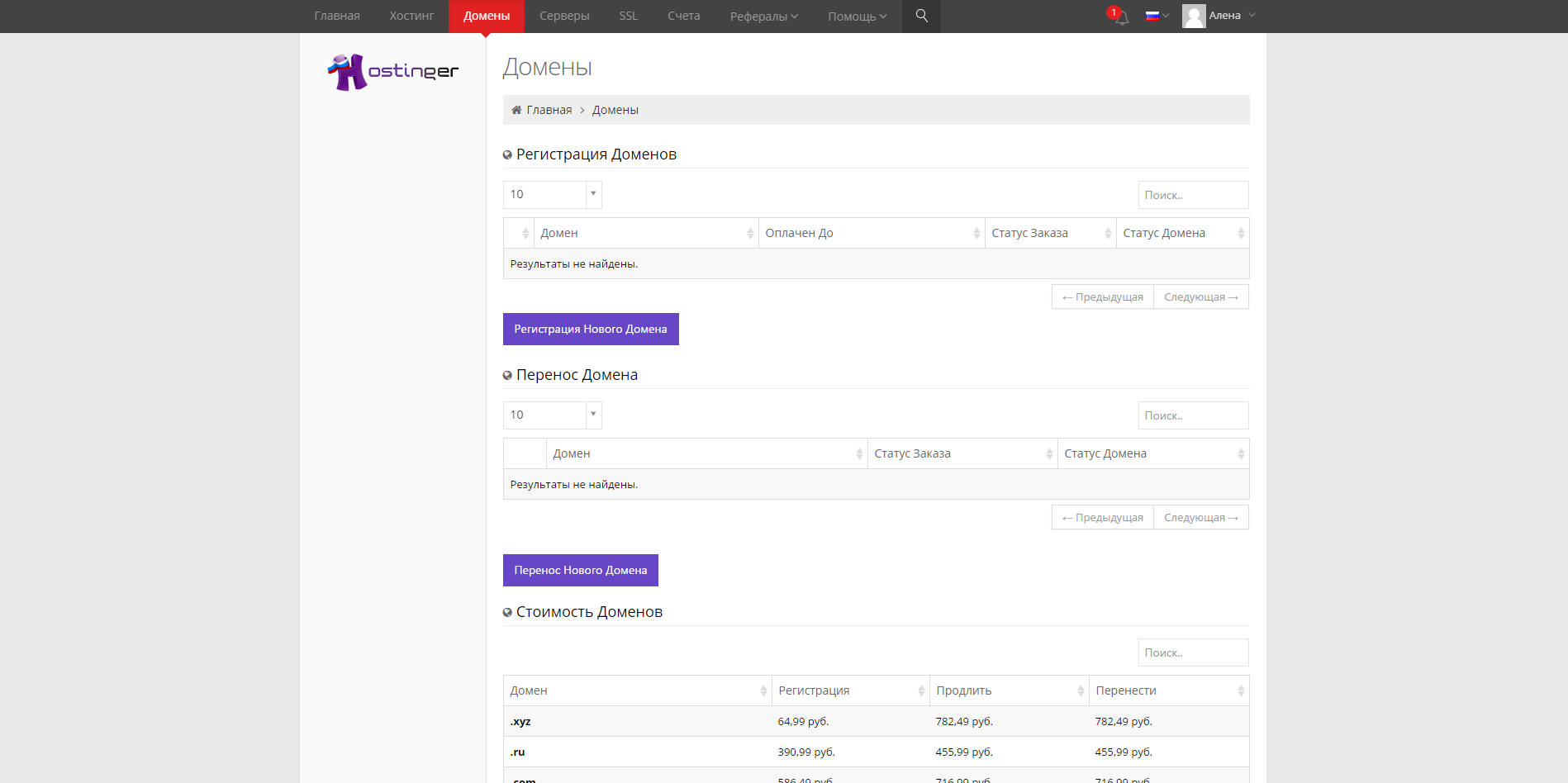This screenshot has height=783, width=1568.
Task: Click the Hostinger logo
Action: (x=392, y=72)
